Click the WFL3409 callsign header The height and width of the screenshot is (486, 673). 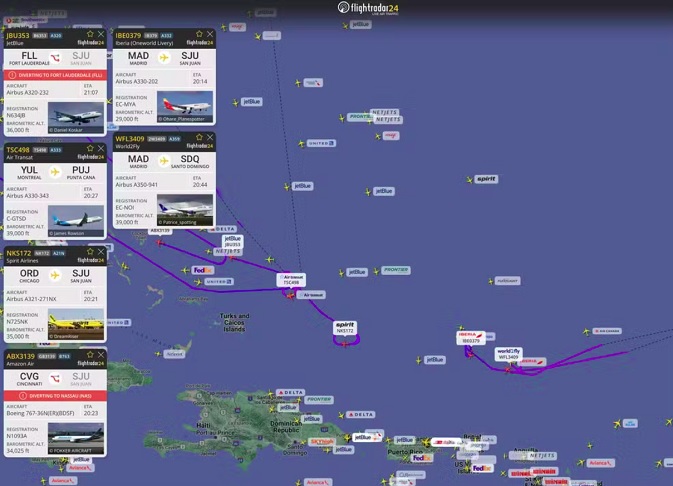click(x=130, y=139)
